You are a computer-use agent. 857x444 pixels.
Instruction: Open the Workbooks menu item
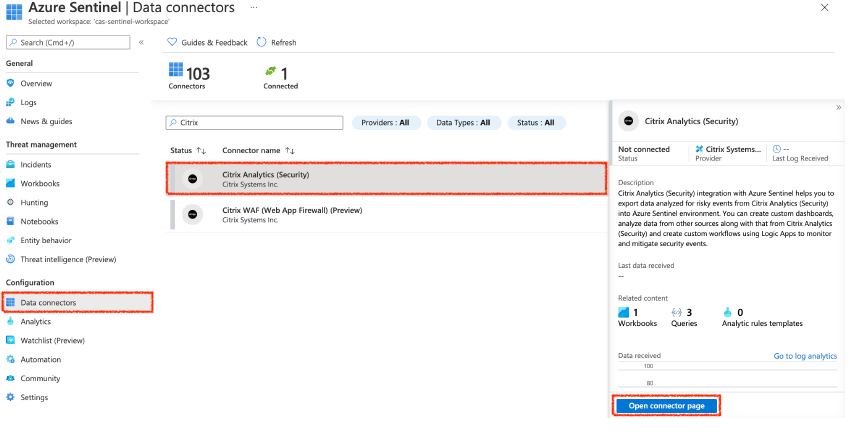click(40, 184)
